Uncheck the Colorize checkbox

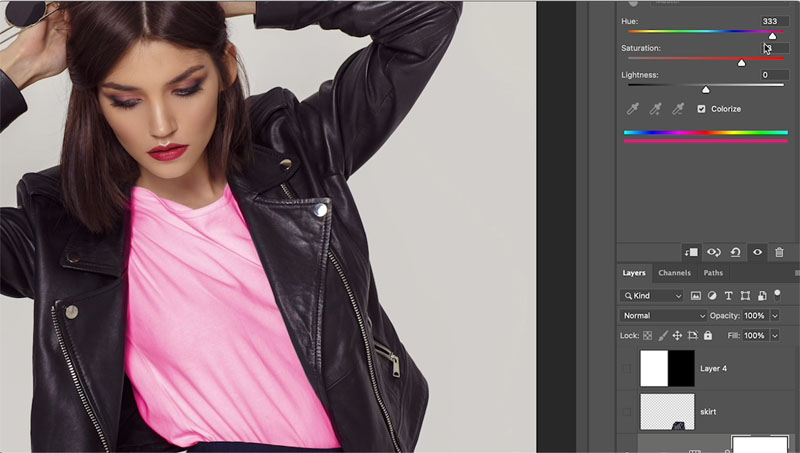[702, 109]
